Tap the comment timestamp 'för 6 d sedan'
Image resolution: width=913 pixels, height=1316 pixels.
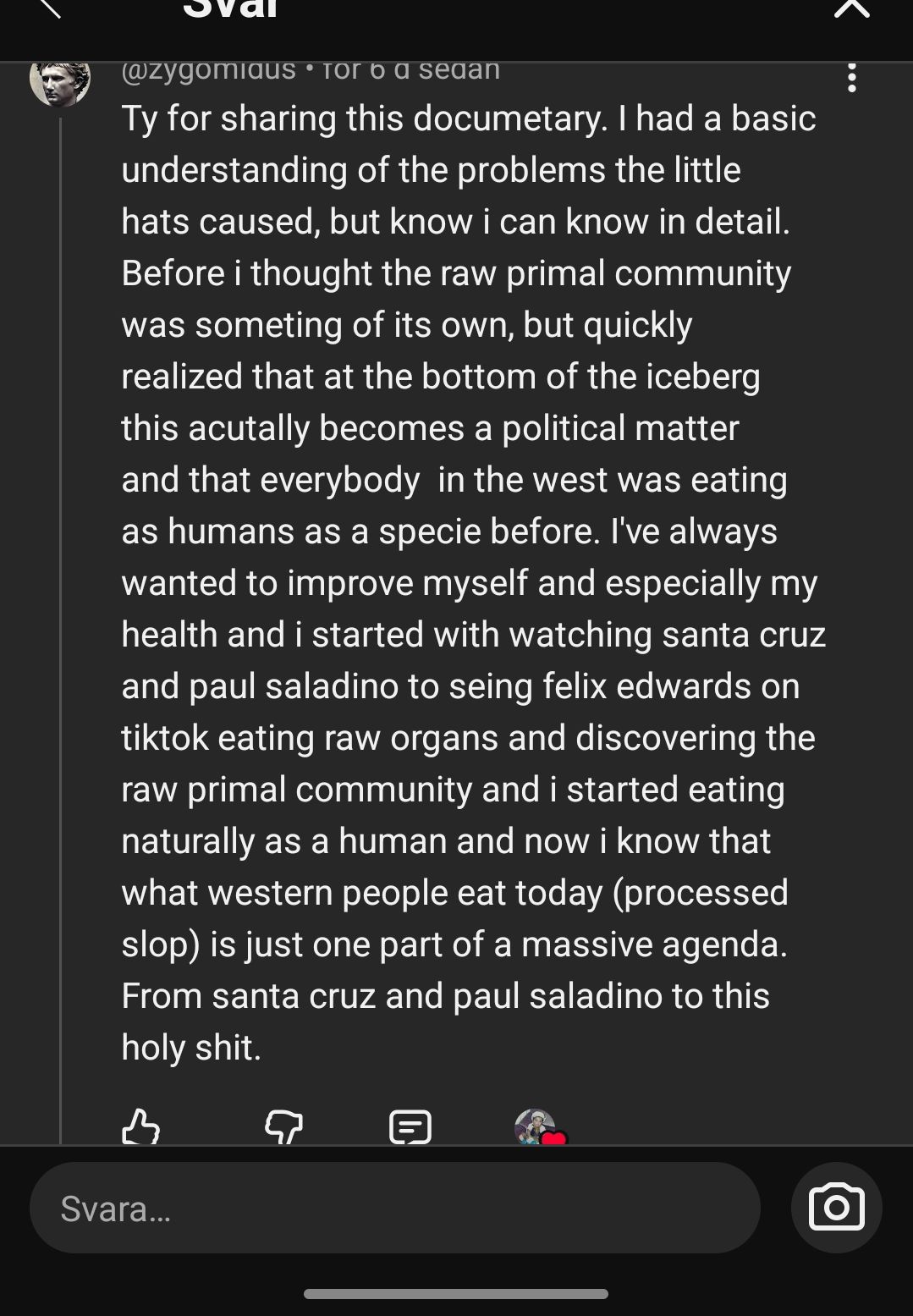pos(411,69)
